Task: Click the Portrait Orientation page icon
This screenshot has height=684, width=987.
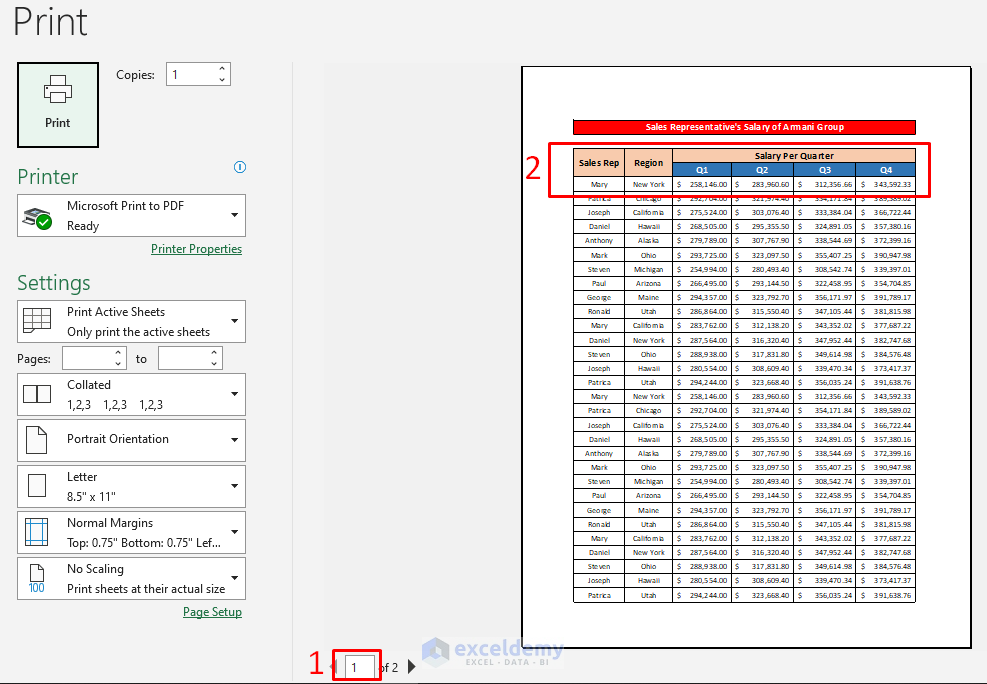Action: click(x=37, y=440)
